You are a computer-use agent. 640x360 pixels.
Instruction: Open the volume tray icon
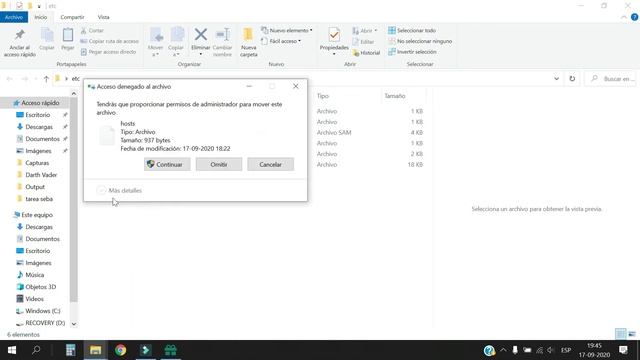(x=551, y=350)
